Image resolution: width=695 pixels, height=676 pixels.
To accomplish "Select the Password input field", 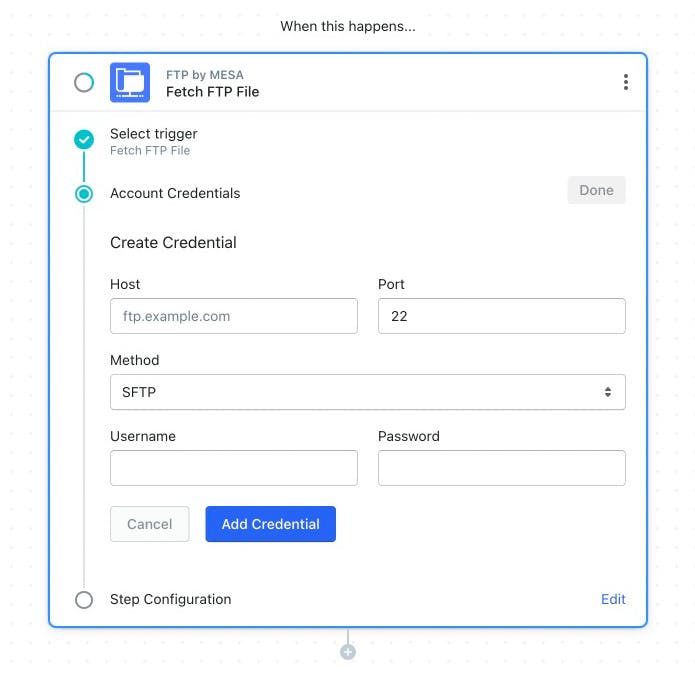I will coord(502,468).
